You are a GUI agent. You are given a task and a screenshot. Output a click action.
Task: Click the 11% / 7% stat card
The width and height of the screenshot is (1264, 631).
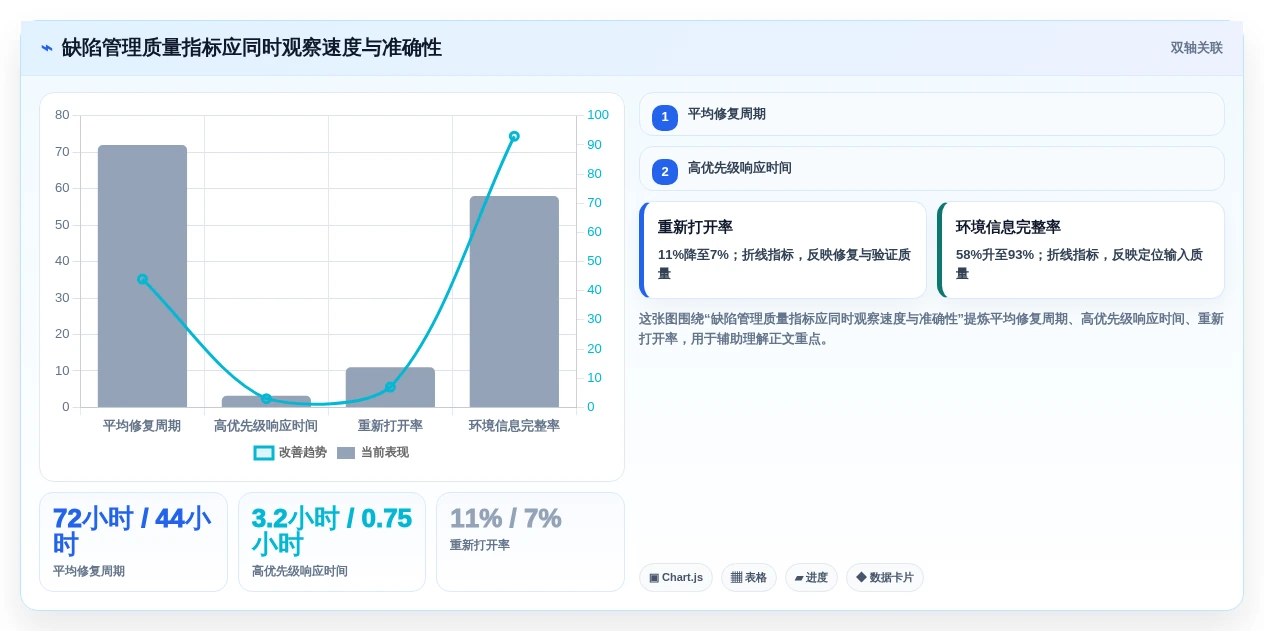[530, 542]
